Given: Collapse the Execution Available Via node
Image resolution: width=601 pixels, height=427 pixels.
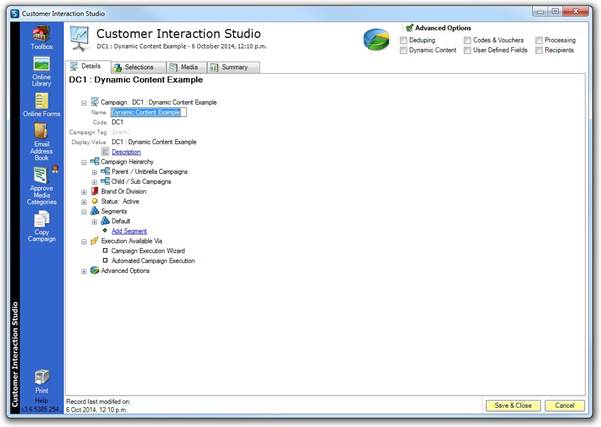Looking at the screenshot, I should pos(84,241).
